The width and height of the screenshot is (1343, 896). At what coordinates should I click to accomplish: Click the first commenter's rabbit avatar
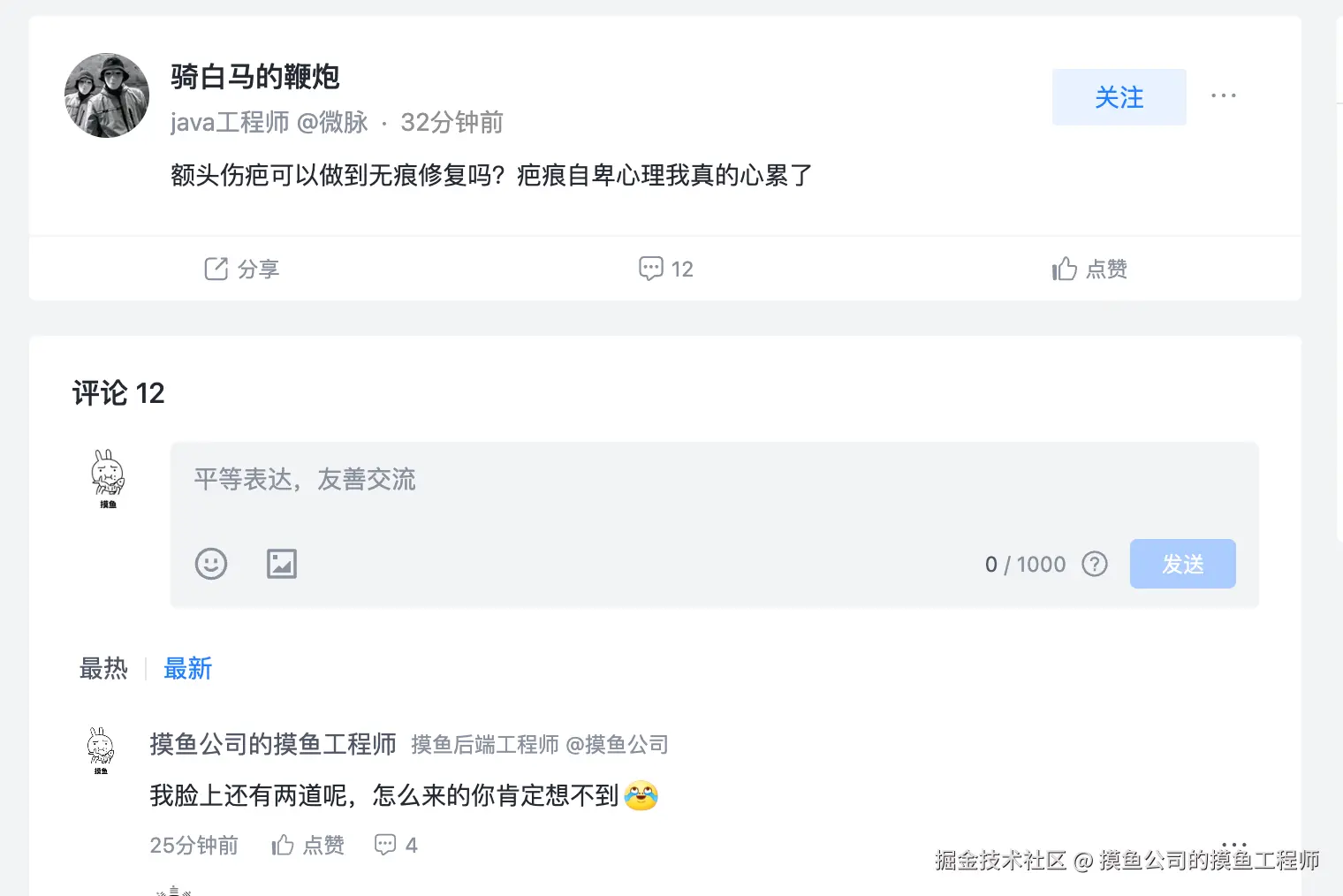[101, 750]
